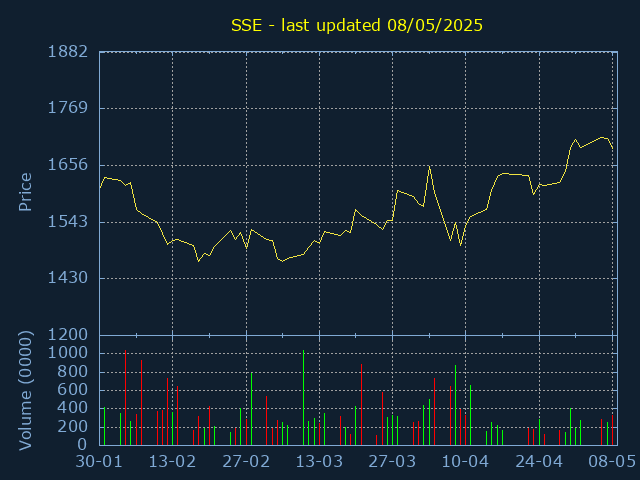This screenshot has width=640, height=480.
Task: Click the 13-03 date label
Action: [319, 462]
